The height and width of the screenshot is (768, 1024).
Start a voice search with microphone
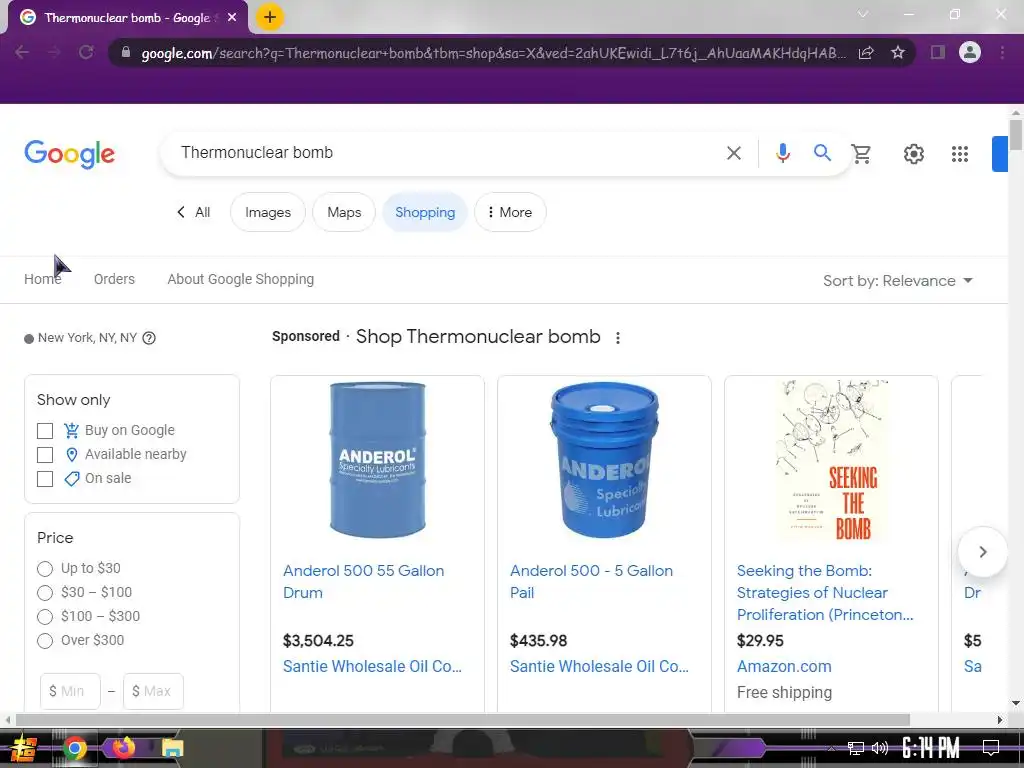[x=782, y=153]
